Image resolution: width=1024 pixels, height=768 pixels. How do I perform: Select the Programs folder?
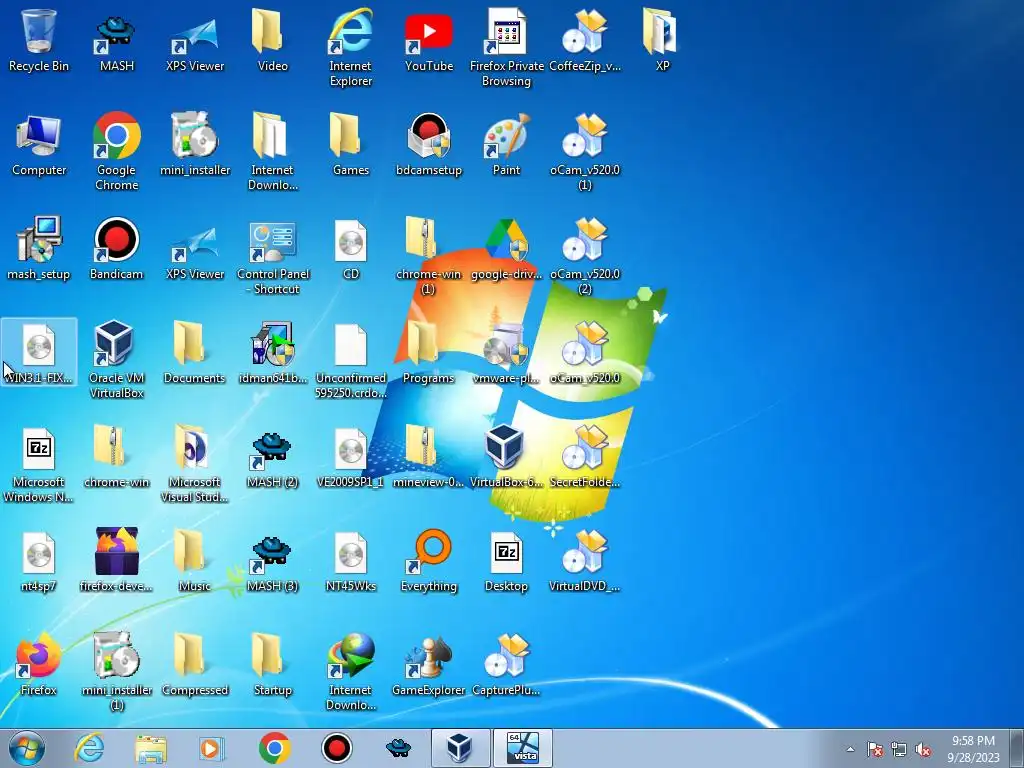click(x=428, y=352)
